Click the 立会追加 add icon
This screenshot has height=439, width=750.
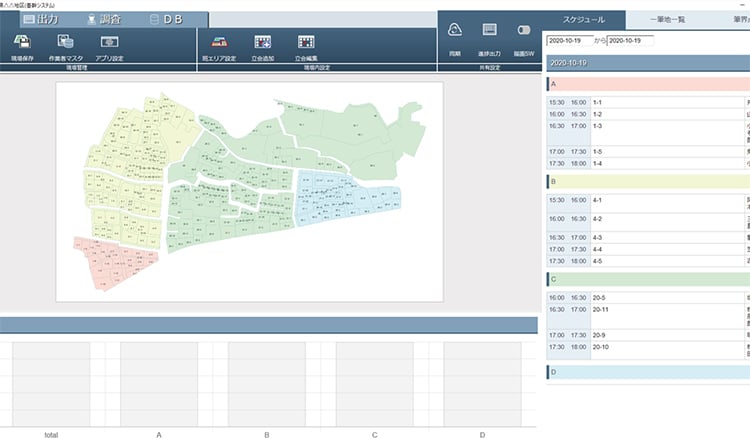coord(263,42)
